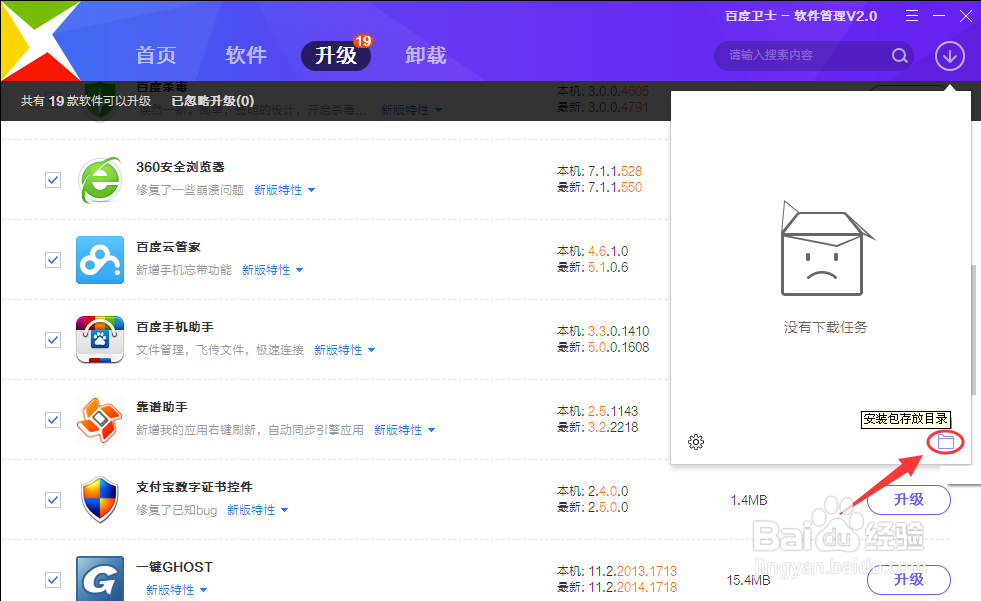This screenshot has height=601, width=981.
Task: Open the 360安全浏览器 app icon
Action: click(99, 179)
